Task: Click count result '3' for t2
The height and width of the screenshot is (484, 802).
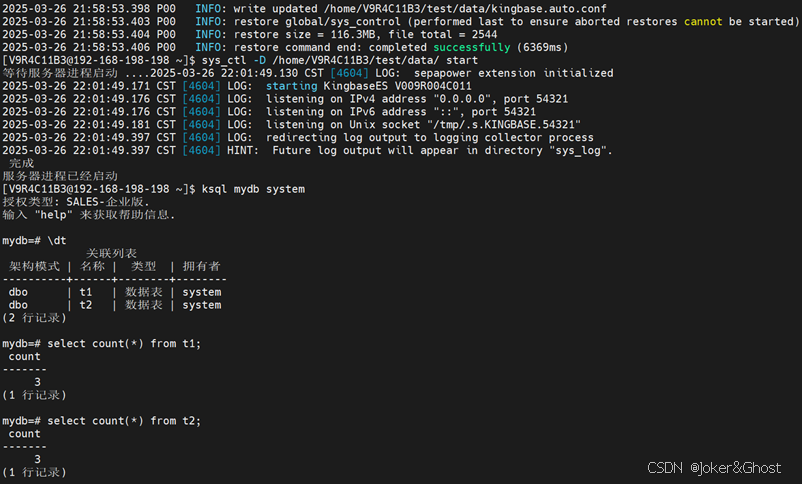Action: (x=37, y=459)
